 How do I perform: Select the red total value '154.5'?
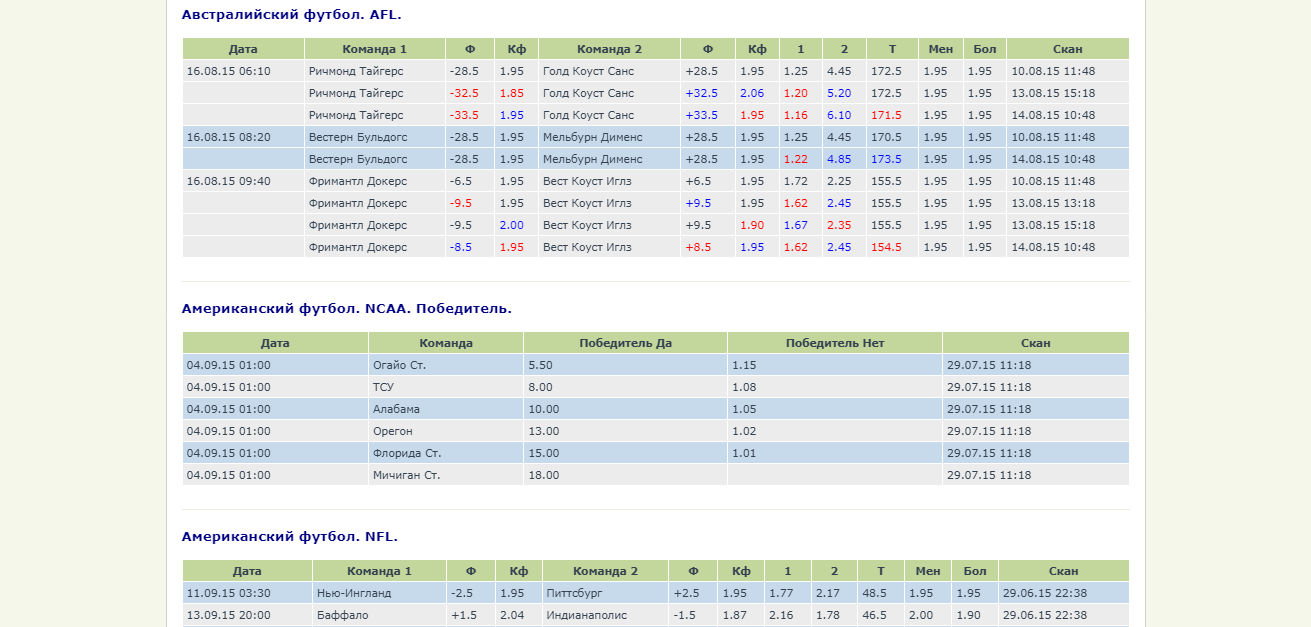tap(886, 247)
